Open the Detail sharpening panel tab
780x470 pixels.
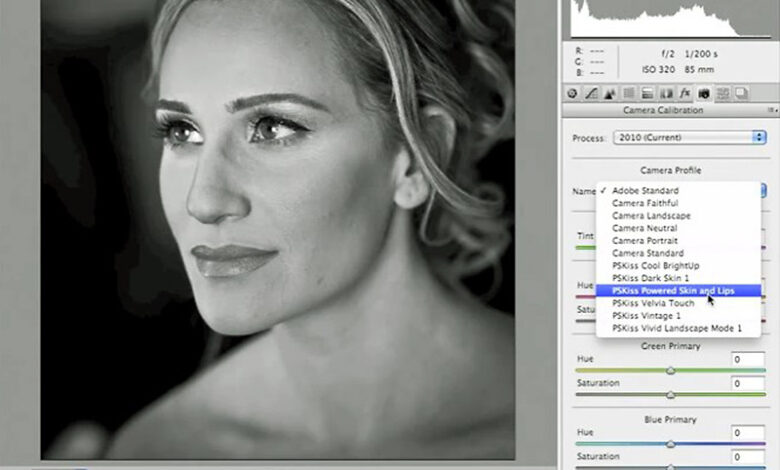click(610, 93)
